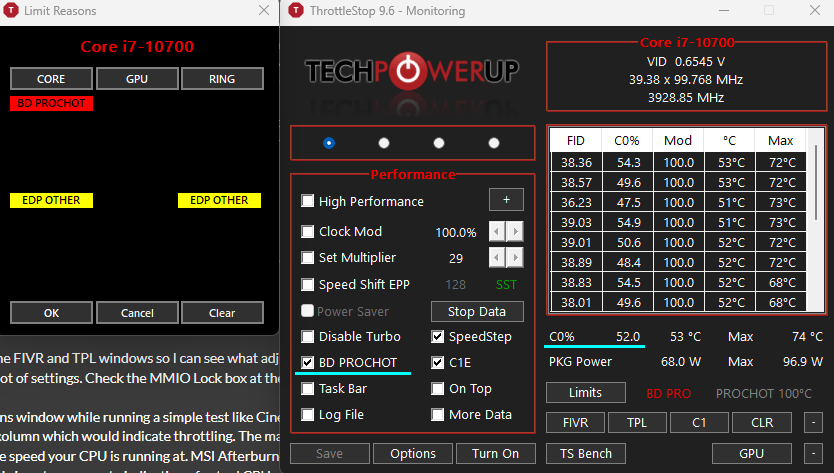Launch TS Bench

click(586, 454)
